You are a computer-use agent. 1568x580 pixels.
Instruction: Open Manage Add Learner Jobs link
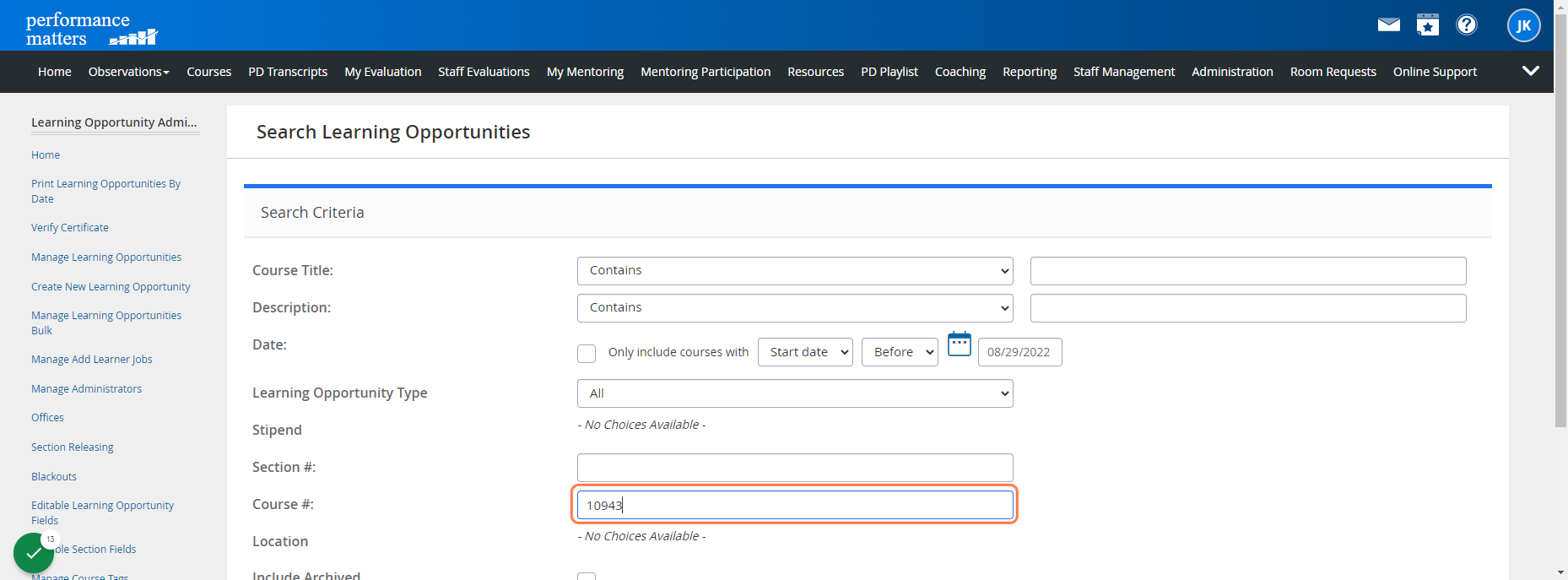[92, 360]
